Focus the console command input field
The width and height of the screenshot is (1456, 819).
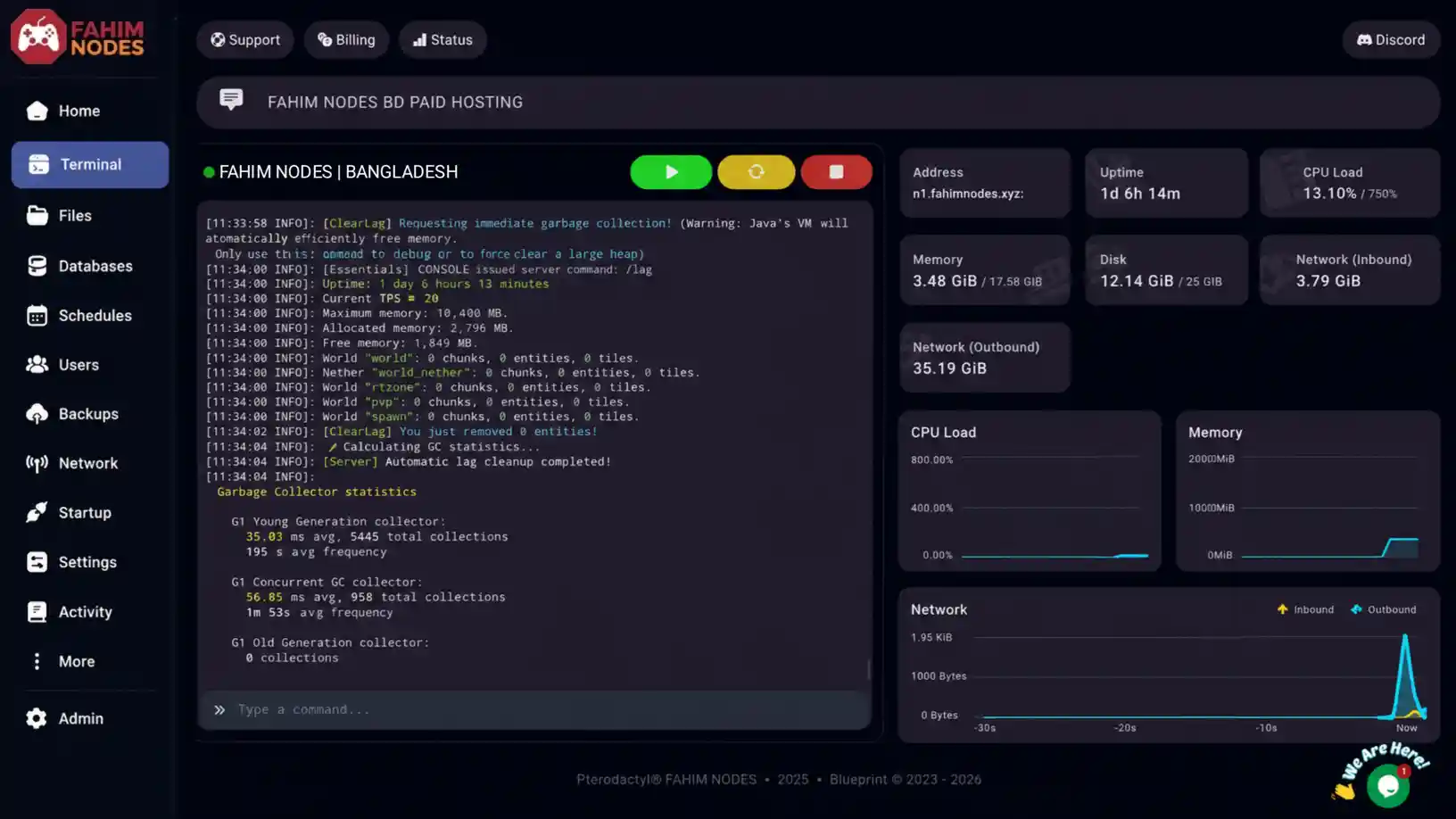tap(534, 710)
